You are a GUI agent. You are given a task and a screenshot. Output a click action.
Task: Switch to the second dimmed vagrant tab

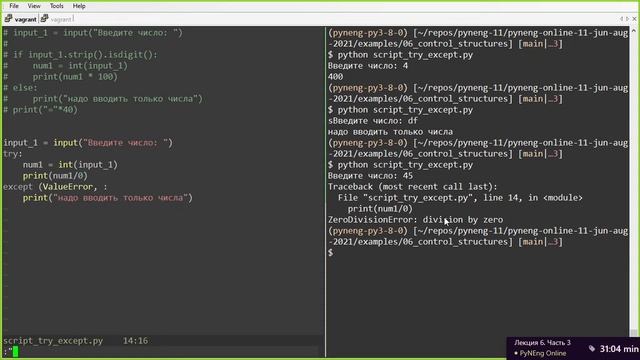click(x=57, y=19)
